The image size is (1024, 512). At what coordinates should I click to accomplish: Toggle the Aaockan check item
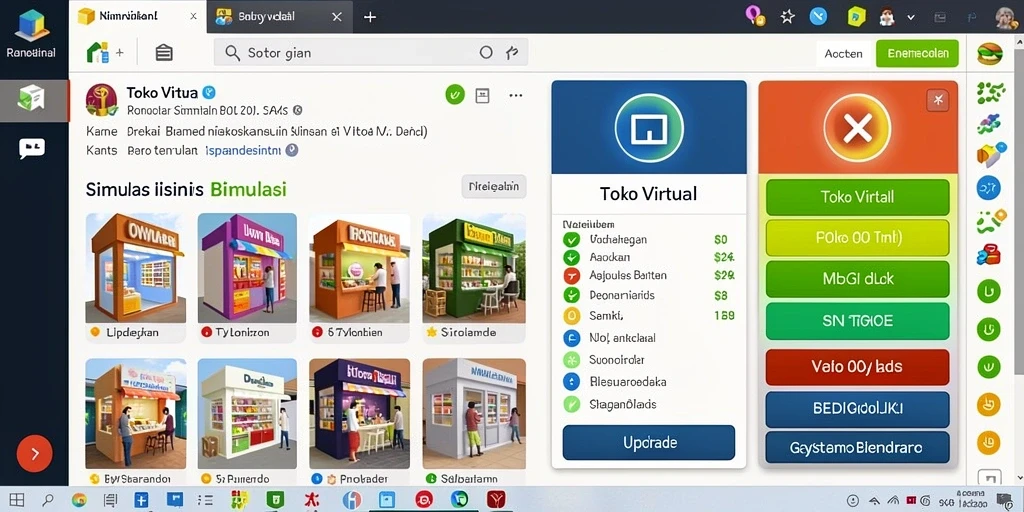(x=571, y=258)
